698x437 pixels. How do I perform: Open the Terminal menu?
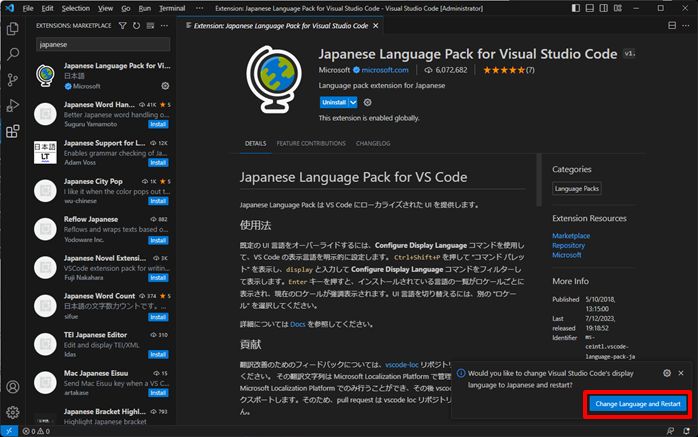point(172,8)
